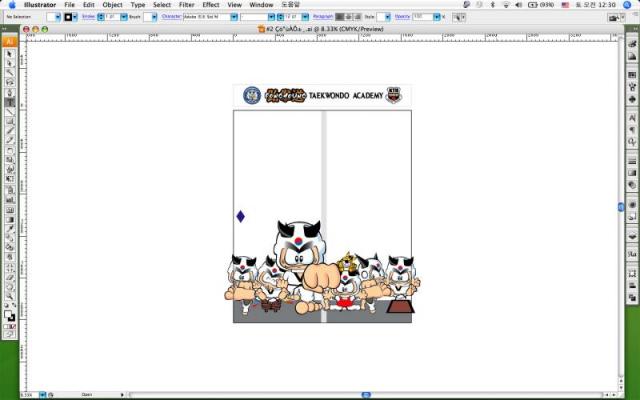This screenshot has height=400, width=640.
Task: Select the Free Transform tool
Action: click(10, 180)
